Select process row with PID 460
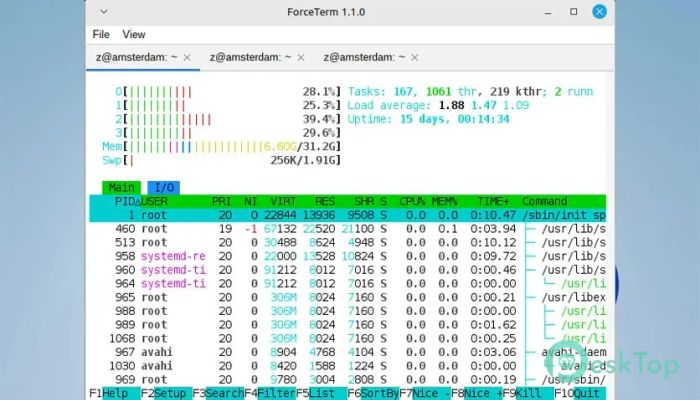The width and height of the screenshot is (700, 400). coord(348,229)
